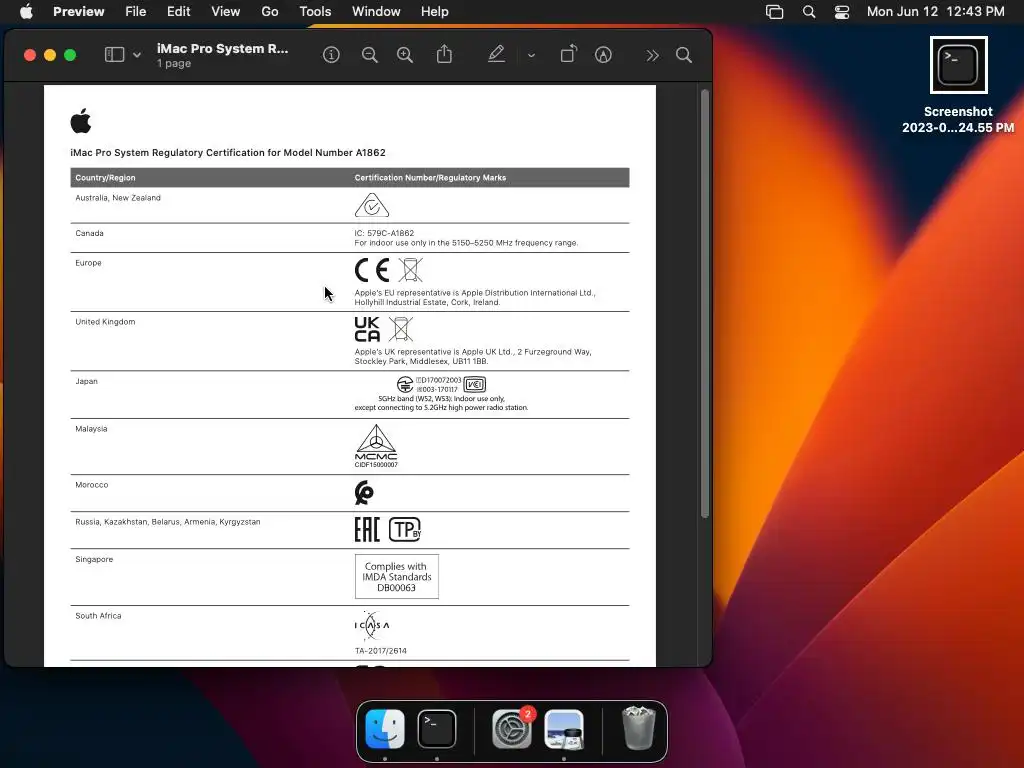Open the Window menu

coord(376,11)
